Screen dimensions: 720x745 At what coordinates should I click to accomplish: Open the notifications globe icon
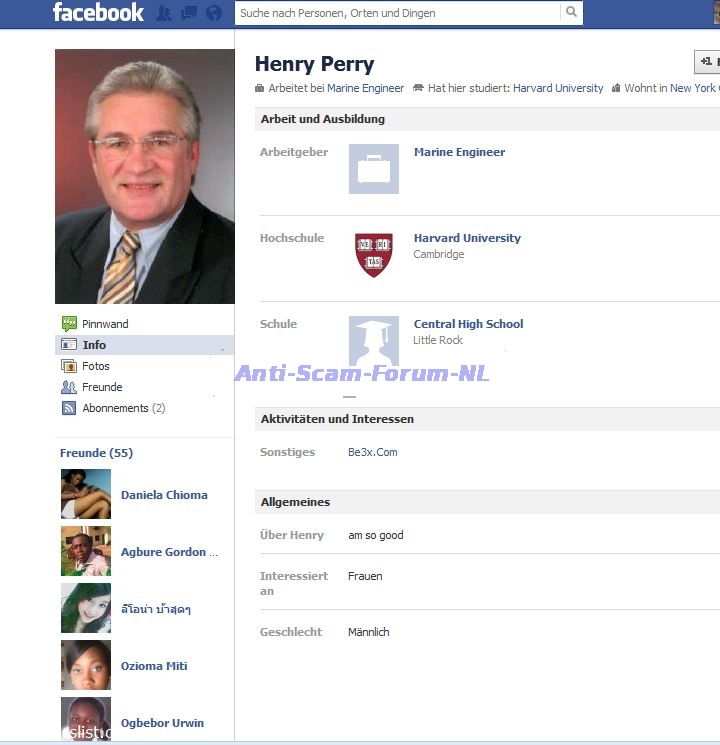pyautogui.click(x=213, y=13)
